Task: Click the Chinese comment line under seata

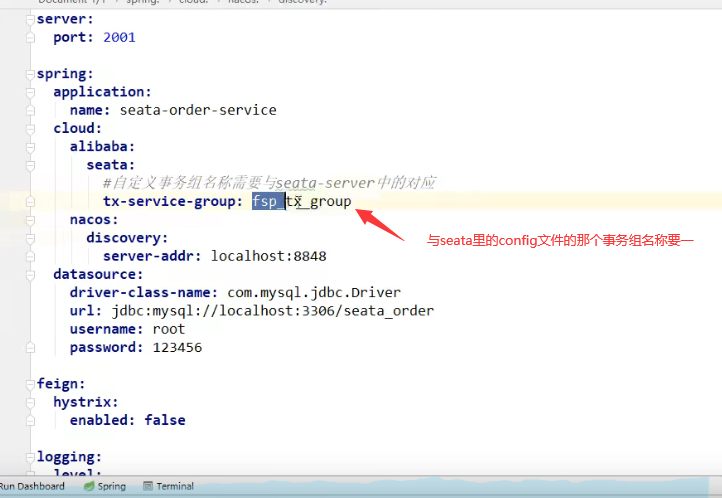Action: (269, 183)
